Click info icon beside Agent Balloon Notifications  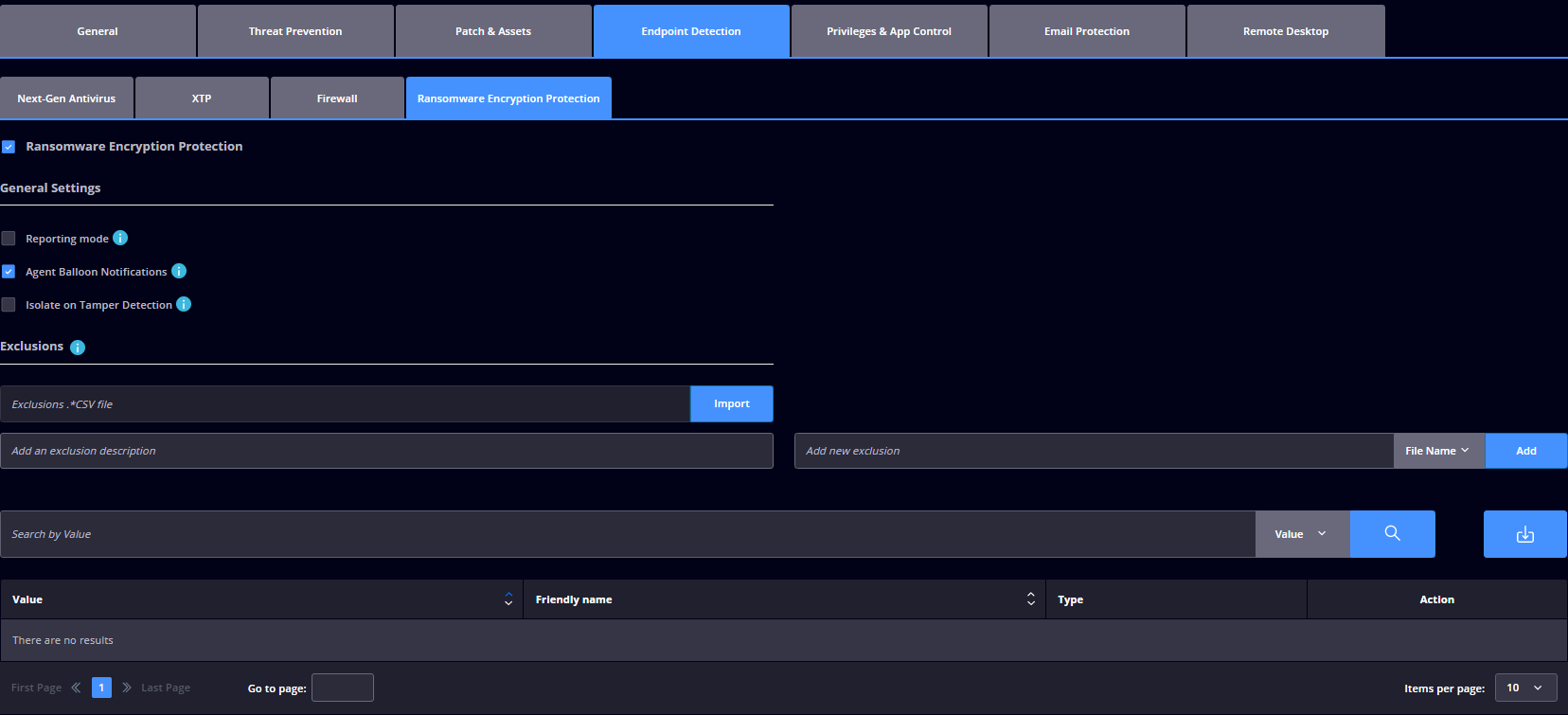click(x=179, y=271)
